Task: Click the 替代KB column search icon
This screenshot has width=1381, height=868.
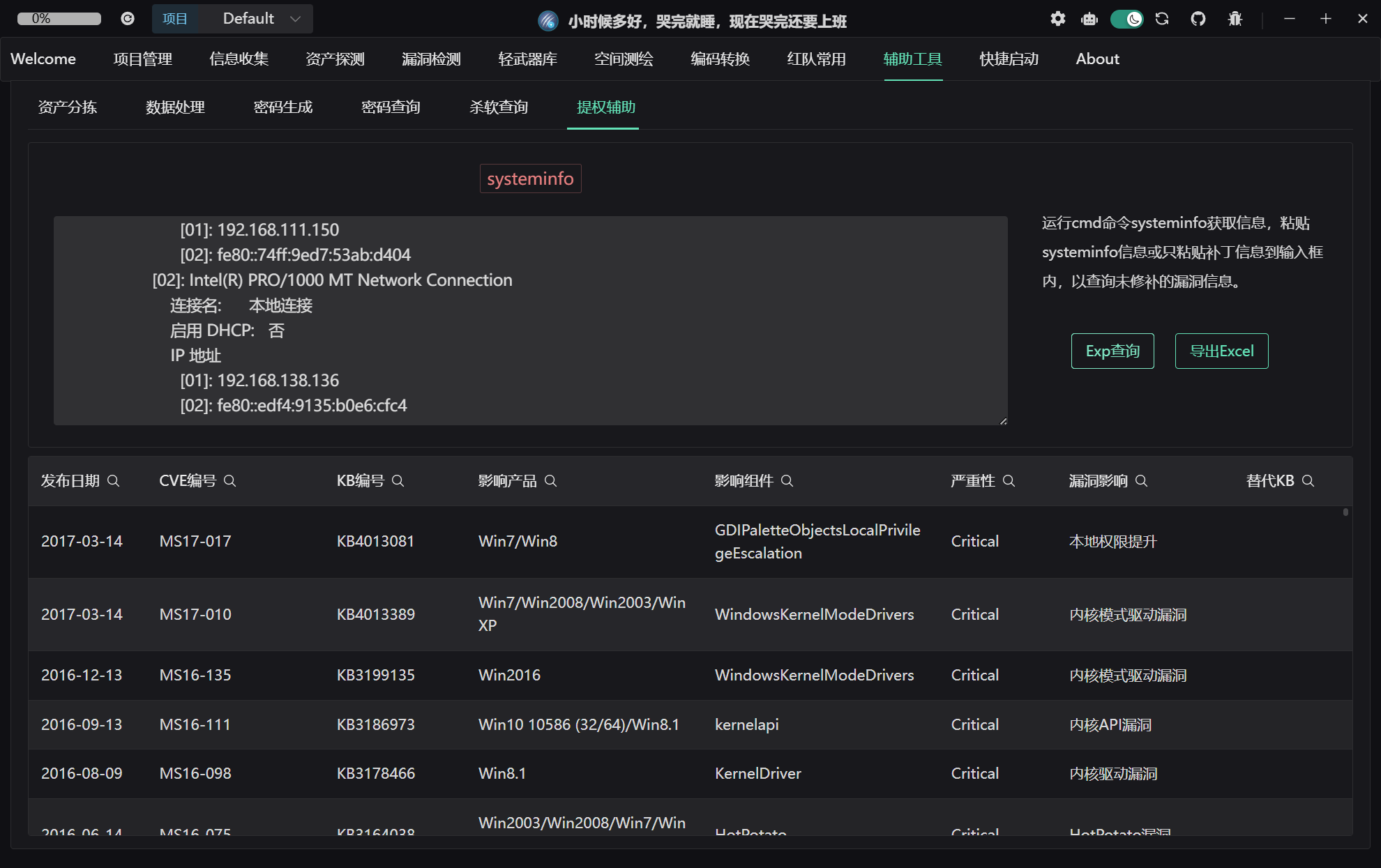Action: [1308, 481]
